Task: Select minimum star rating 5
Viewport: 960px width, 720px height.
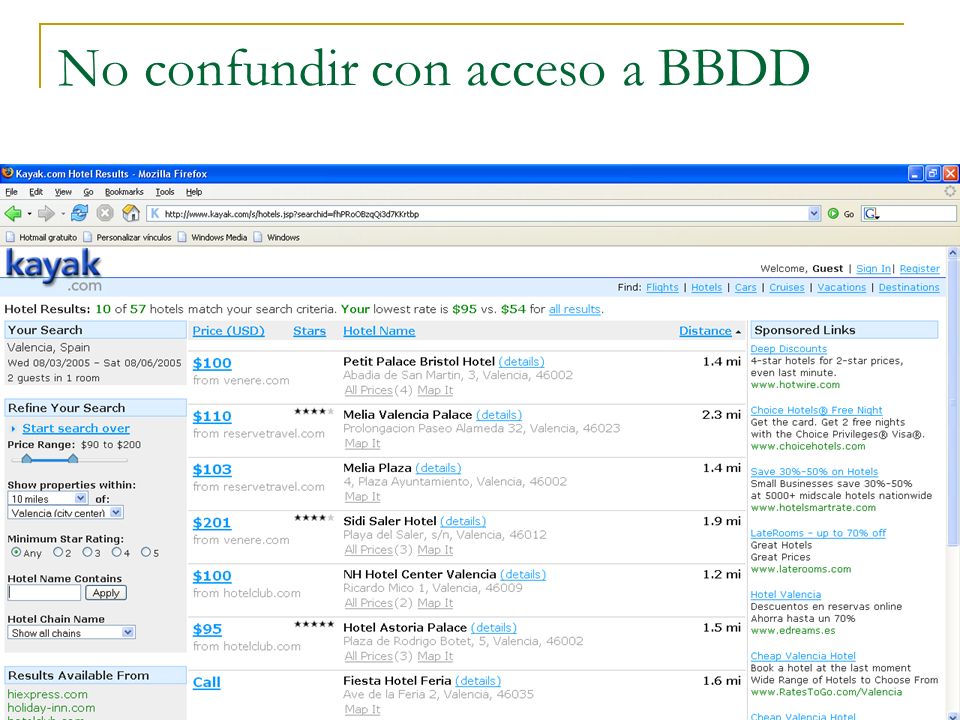Action: pyautogui.click(x=146, y=552)
